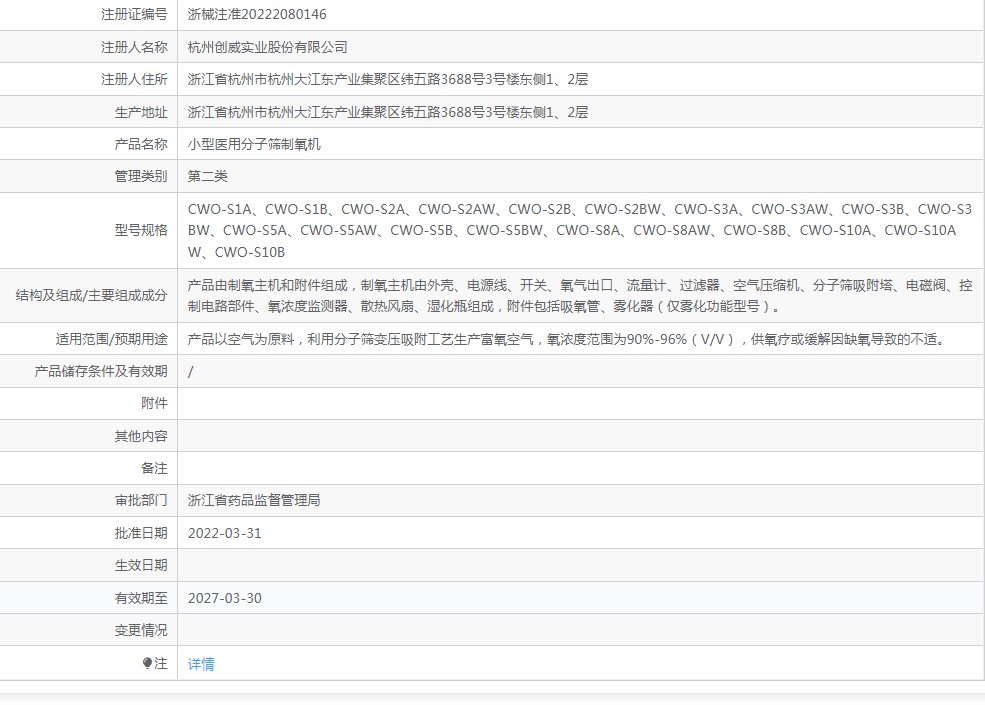Click the 产品名称 label
The image size is (985, 705).
141,144
